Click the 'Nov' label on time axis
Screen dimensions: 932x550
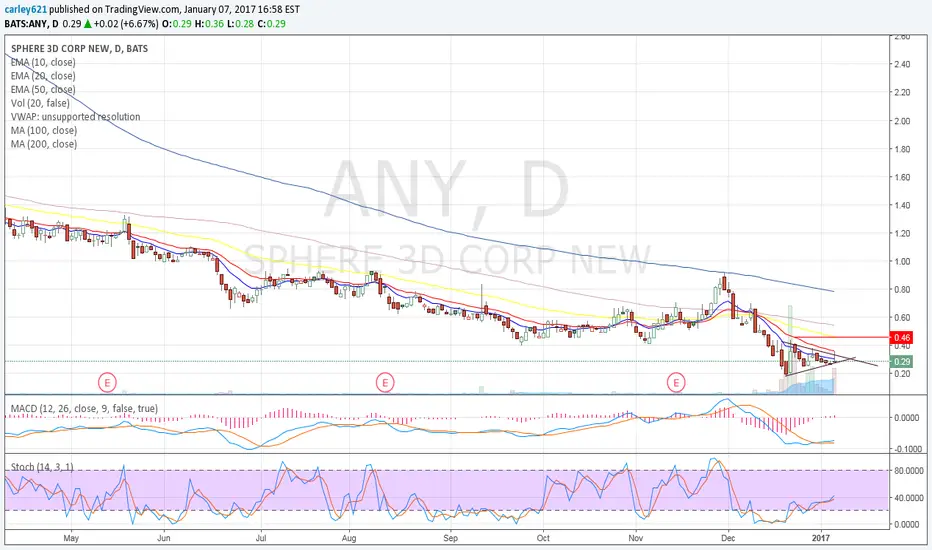pyautogui.click(x=636, y=539)
